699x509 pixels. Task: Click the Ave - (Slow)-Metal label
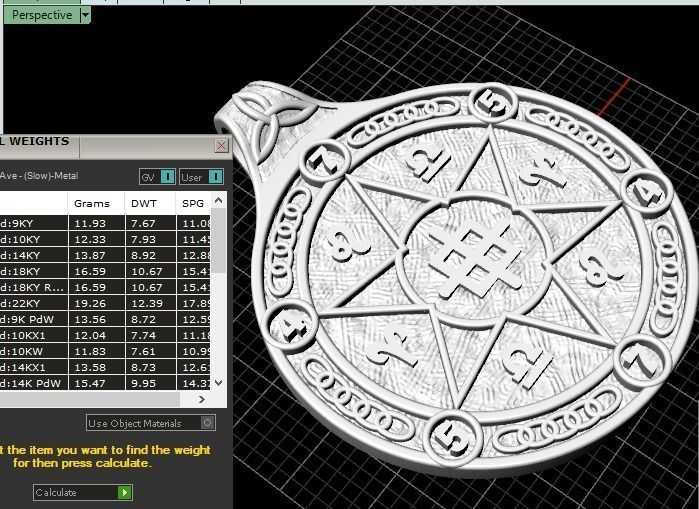(39, 176)
